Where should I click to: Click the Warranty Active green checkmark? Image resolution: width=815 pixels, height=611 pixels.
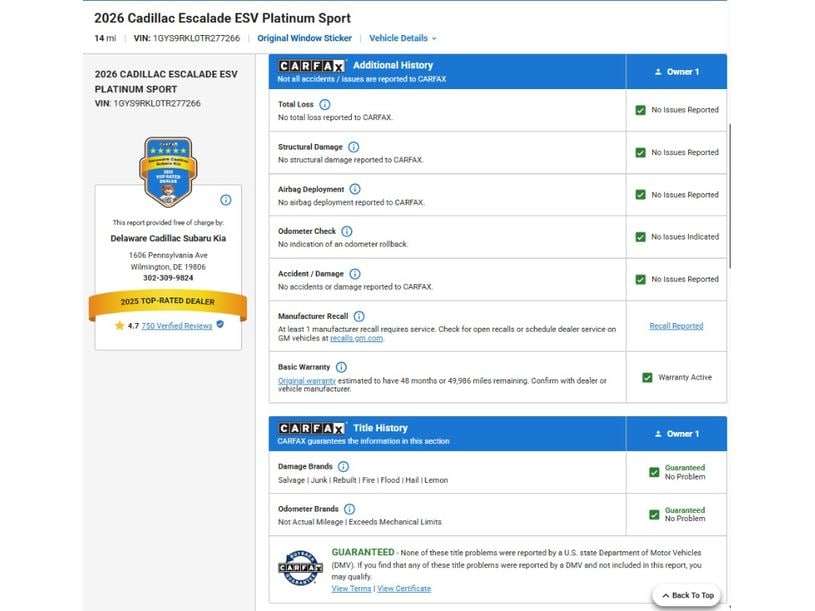click(x=647, y=378)
